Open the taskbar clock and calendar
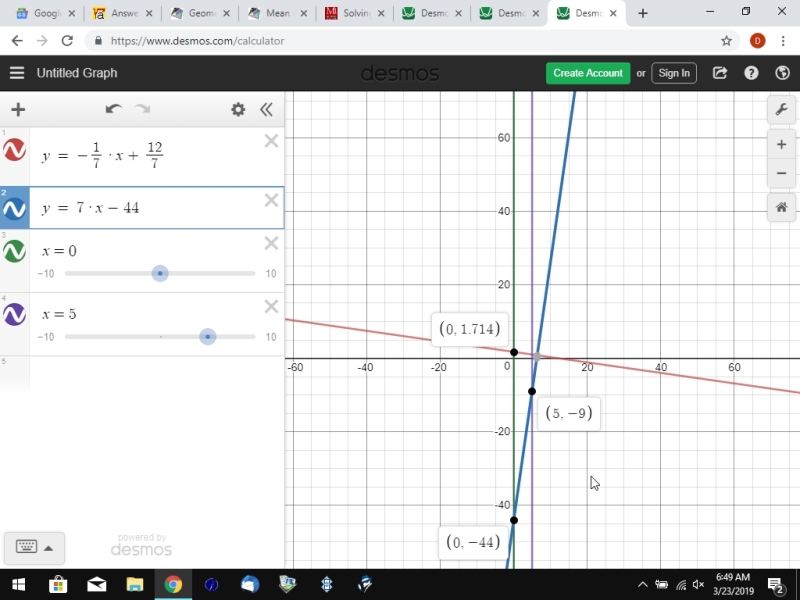This screenshot has height=600, width=800. [733, 584]
